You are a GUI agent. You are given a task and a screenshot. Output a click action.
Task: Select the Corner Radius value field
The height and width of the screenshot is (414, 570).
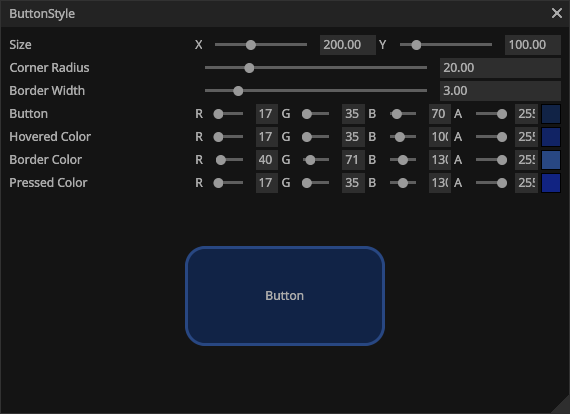[x=500, y=68]
